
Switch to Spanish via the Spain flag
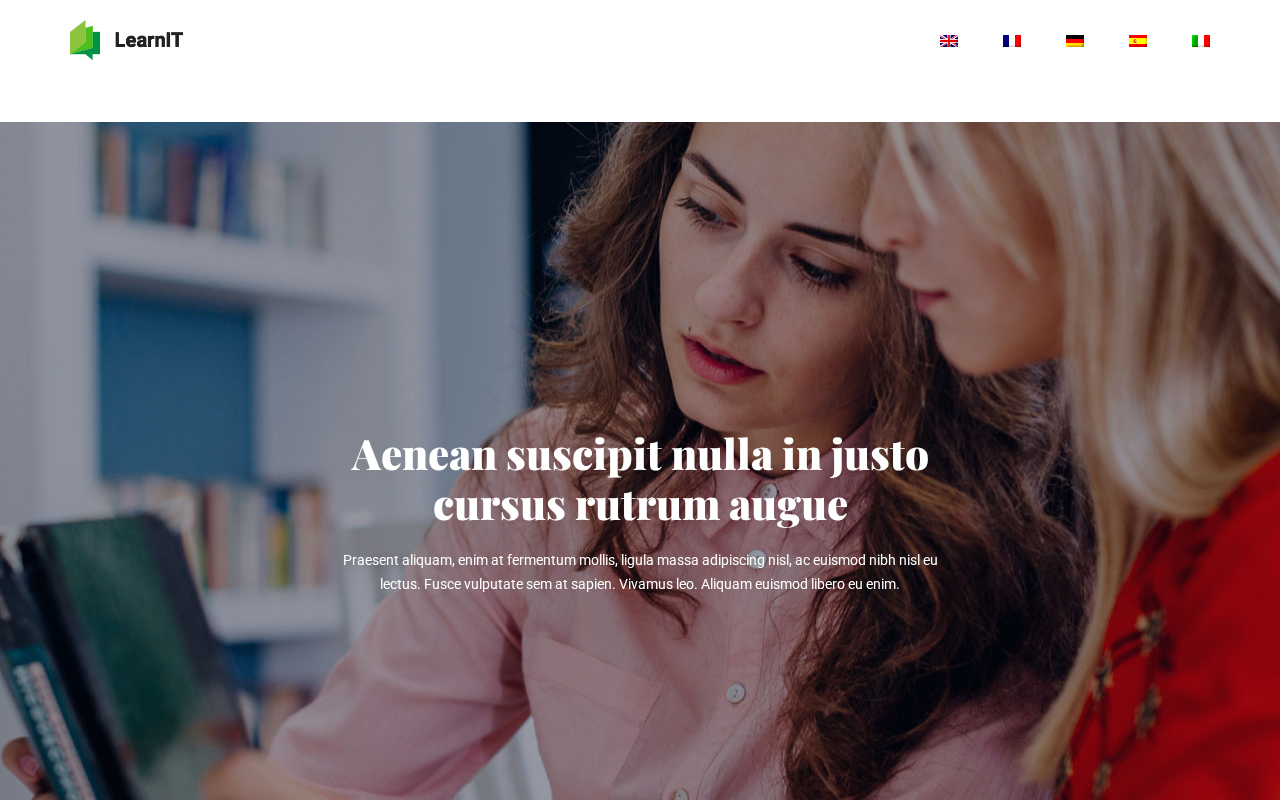point(1138,41)
